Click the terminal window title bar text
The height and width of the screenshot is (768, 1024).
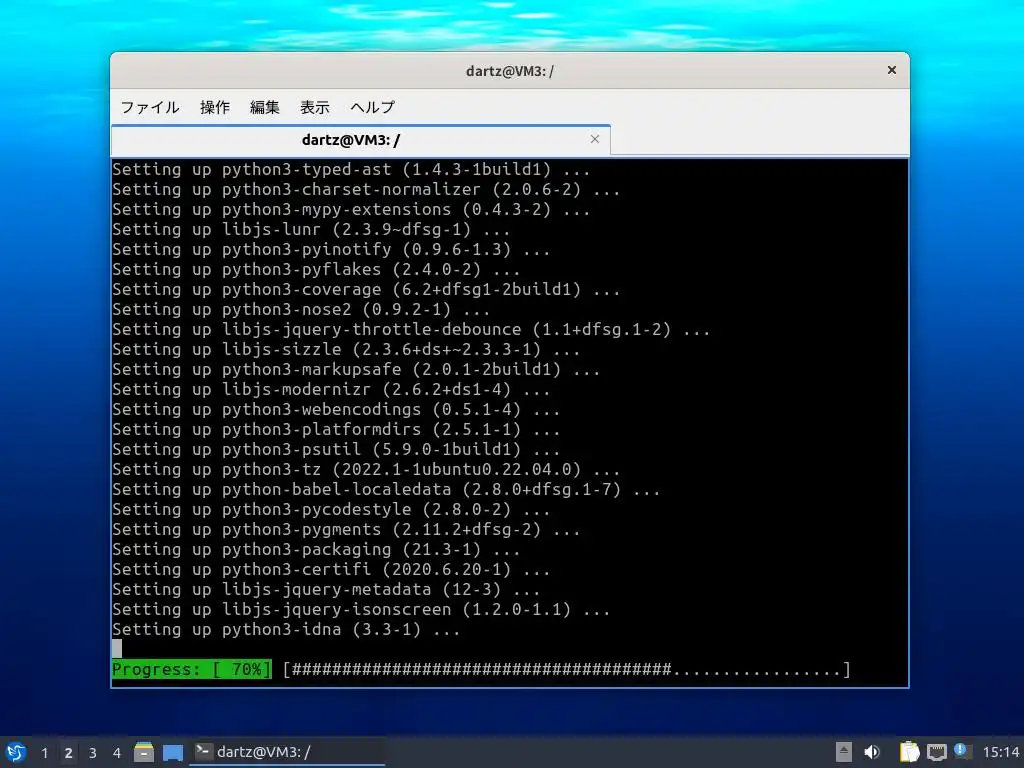[x=510, y=71]
